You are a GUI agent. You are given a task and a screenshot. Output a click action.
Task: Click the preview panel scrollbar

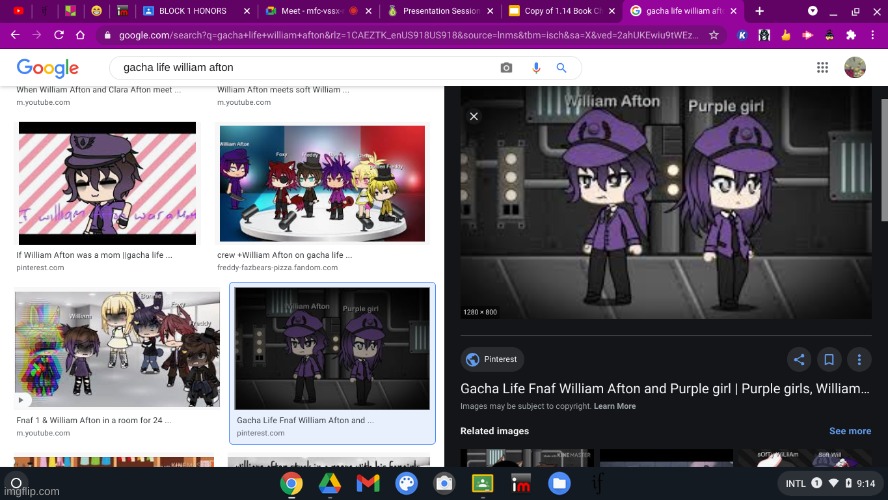[885, 160]
